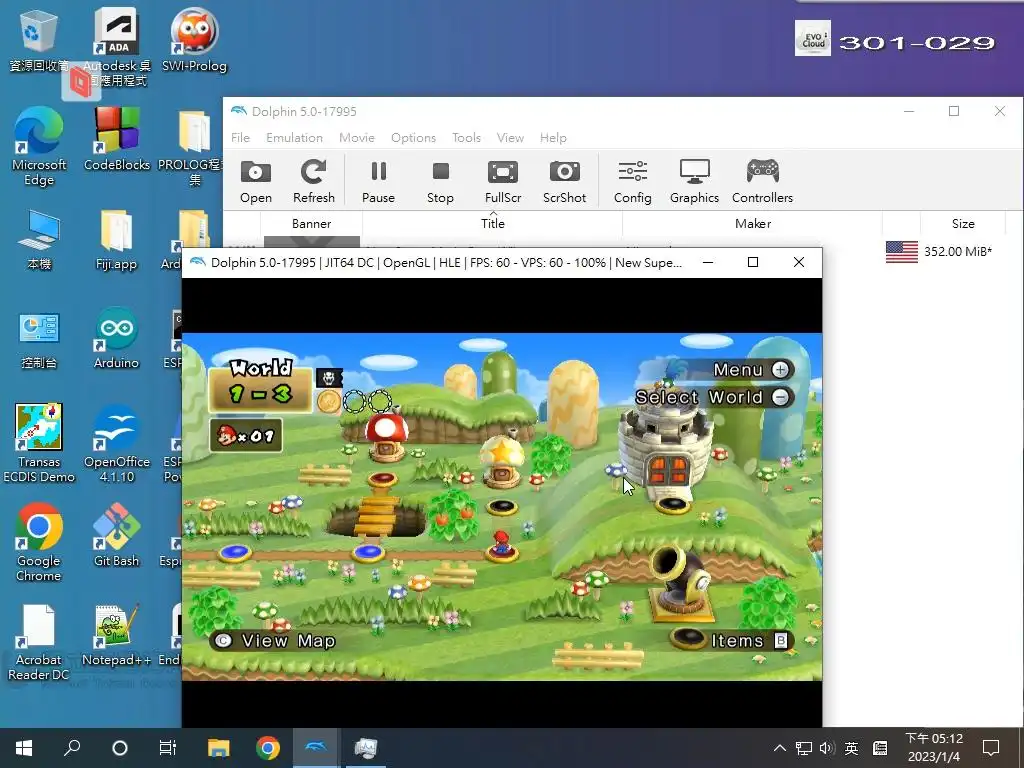Select CodeBlocks desktop icon
1024x768 pixels.
click(117, 139)
